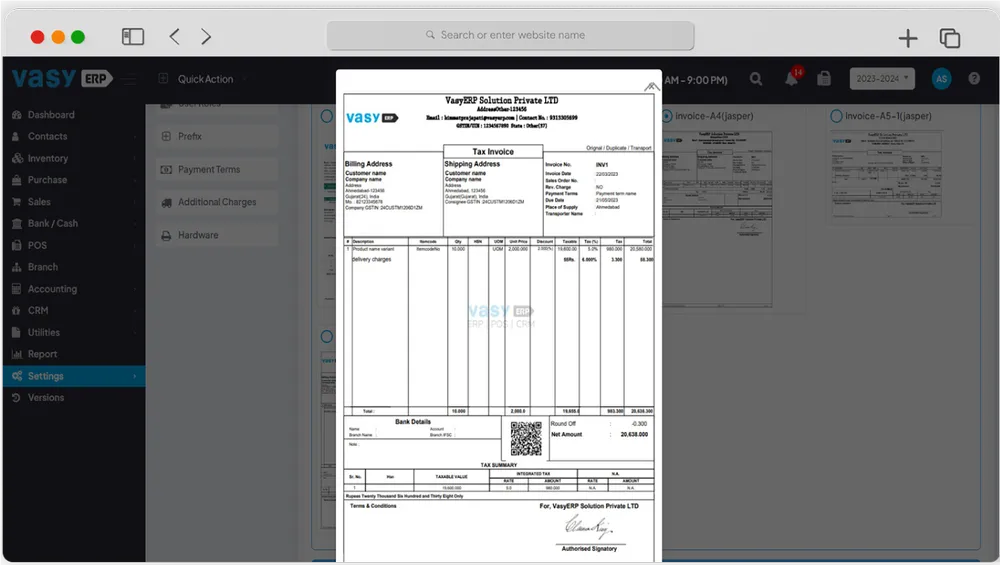
Task: Open the Hardware settings option
Action: [216, 235]
